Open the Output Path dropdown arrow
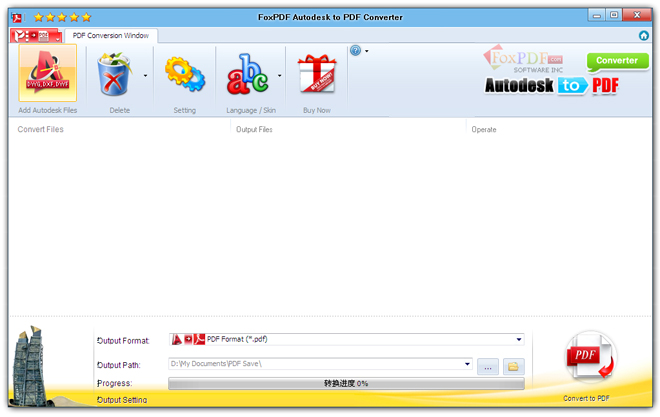Image resolution: width=660 pixels, height=417 pixels. tap(467, 364)
